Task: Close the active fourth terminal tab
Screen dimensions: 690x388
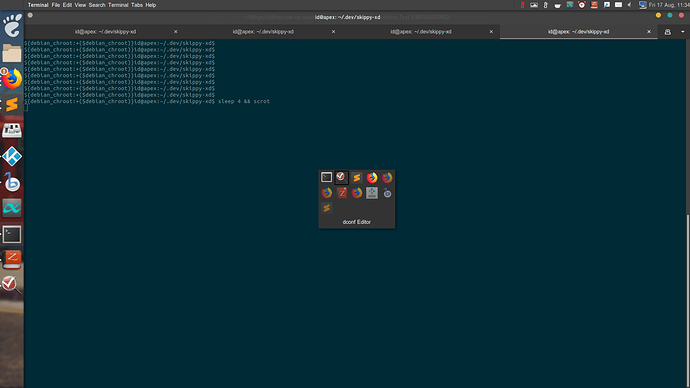Action: [x=649, y=32]
